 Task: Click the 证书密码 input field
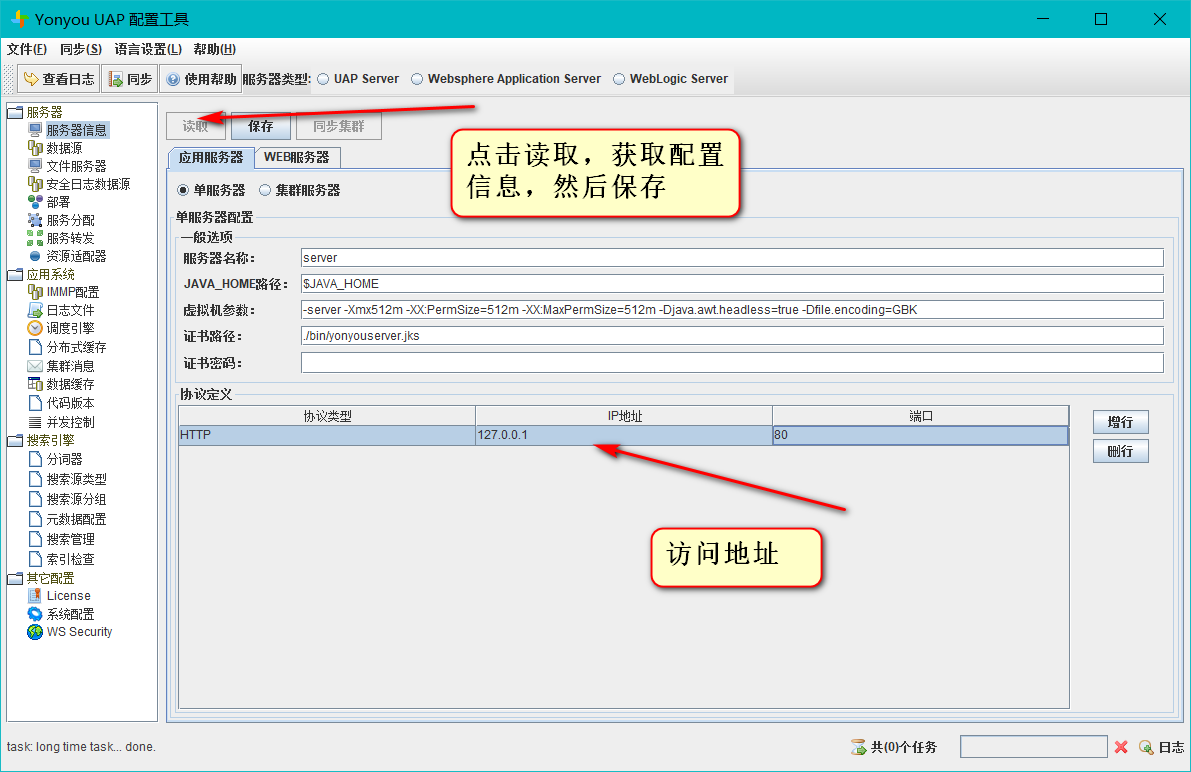click(732, 361)
